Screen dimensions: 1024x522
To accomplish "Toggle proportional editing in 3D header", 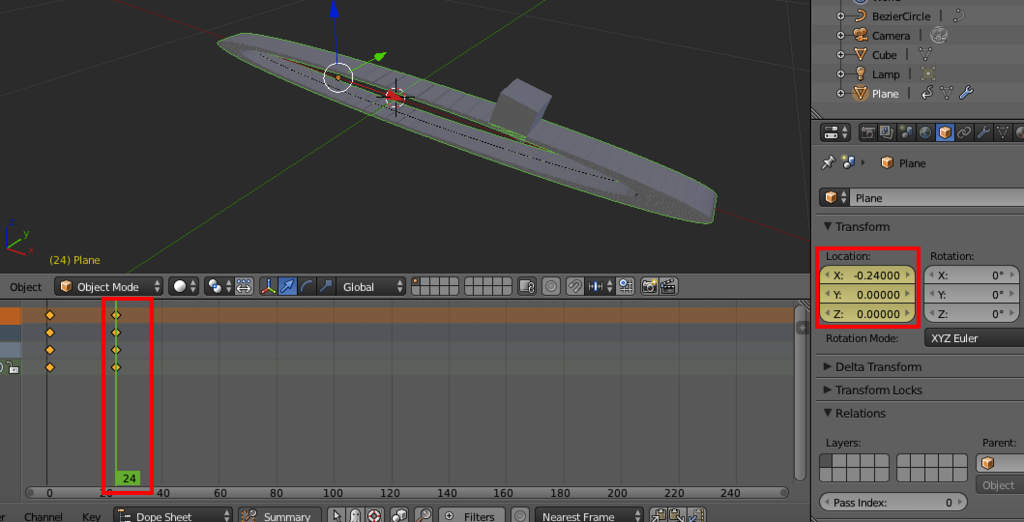I will point(551,287).
